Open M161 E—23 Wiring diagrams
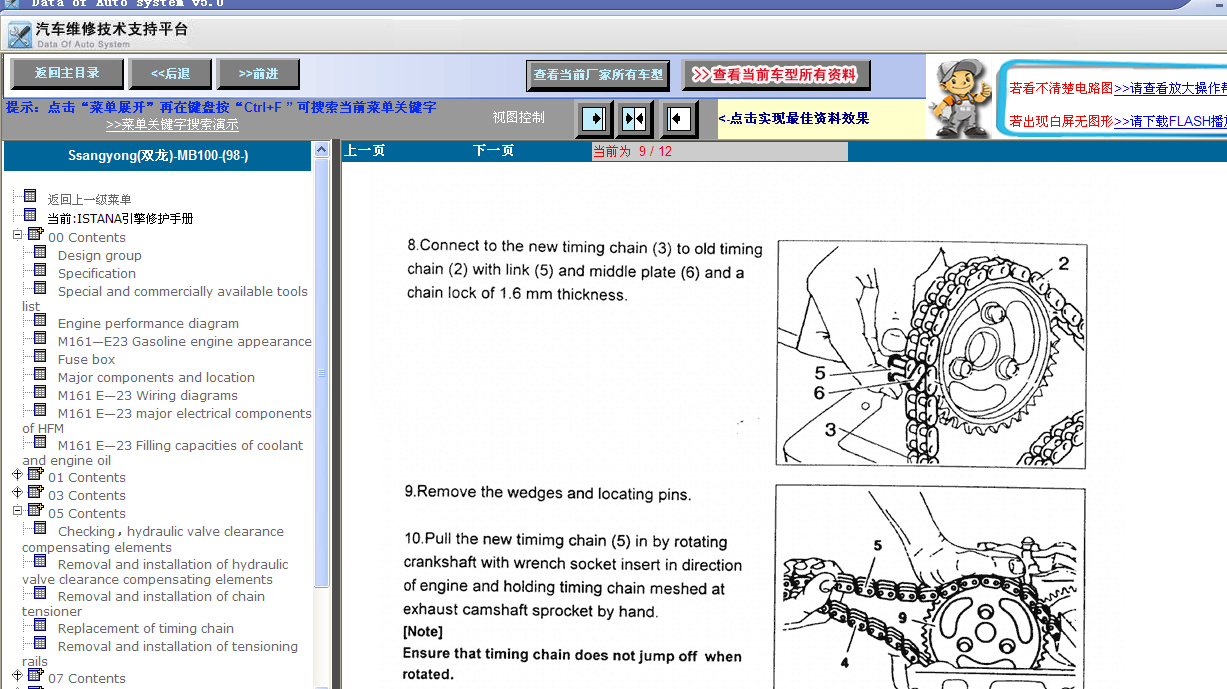This screenshot has width=1227, height=689. [x=148, y=395]
